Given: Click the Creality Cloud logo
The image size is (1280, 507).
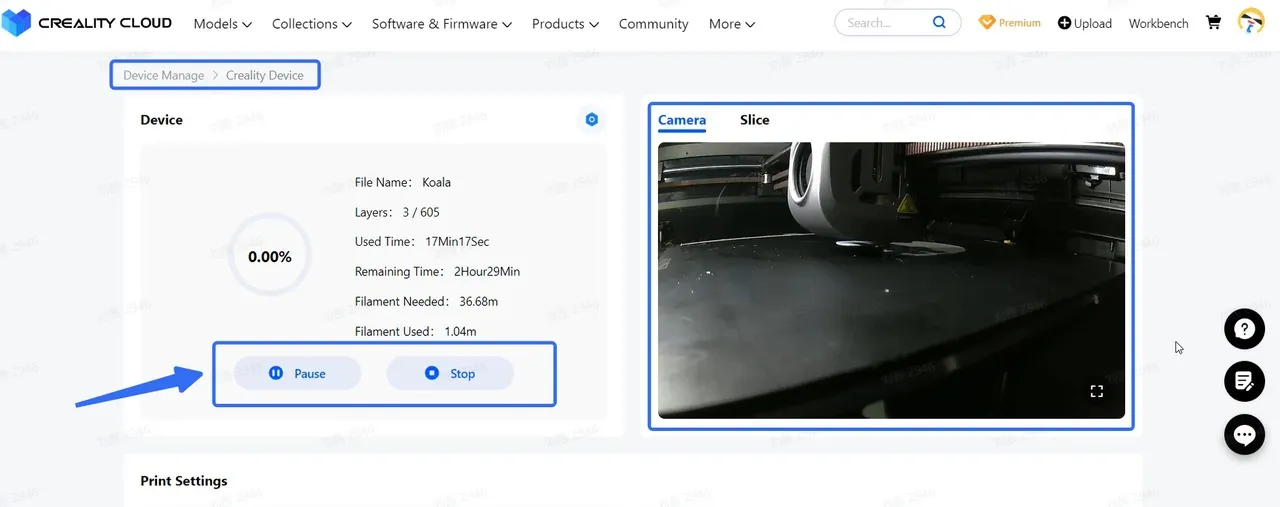Looking at the screenshot, I should [x=88, y=23].
